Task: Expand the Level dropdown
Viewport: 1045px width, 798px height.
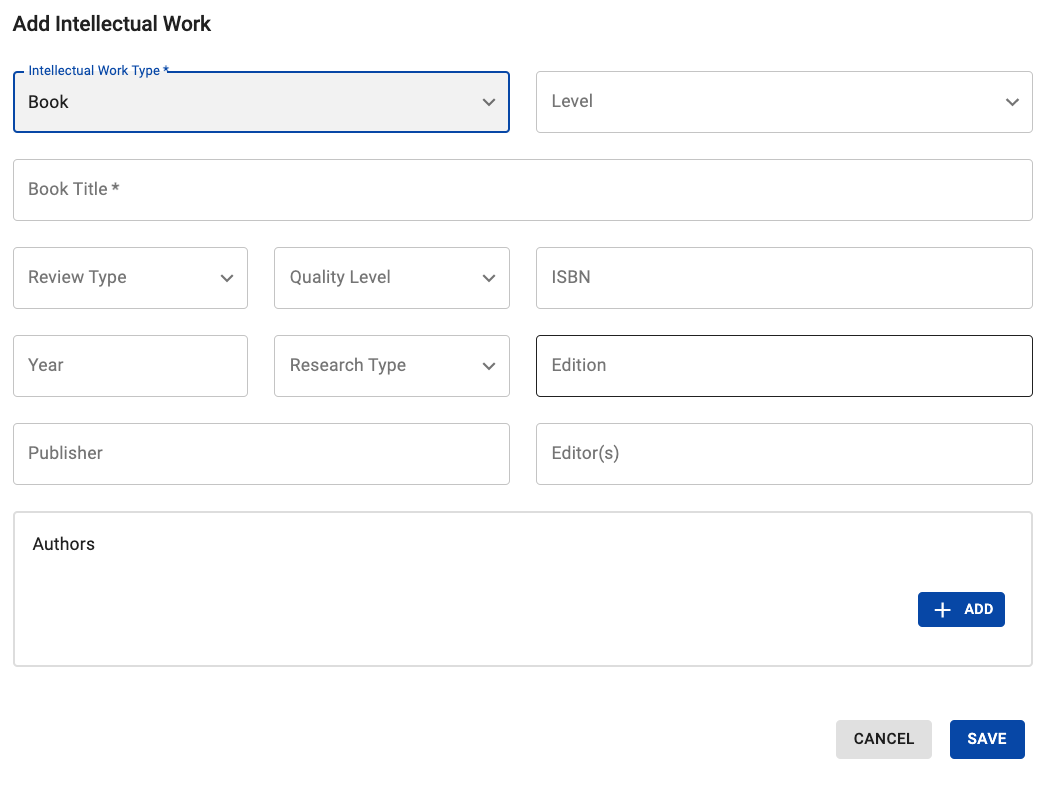Action: coord(770,102)
